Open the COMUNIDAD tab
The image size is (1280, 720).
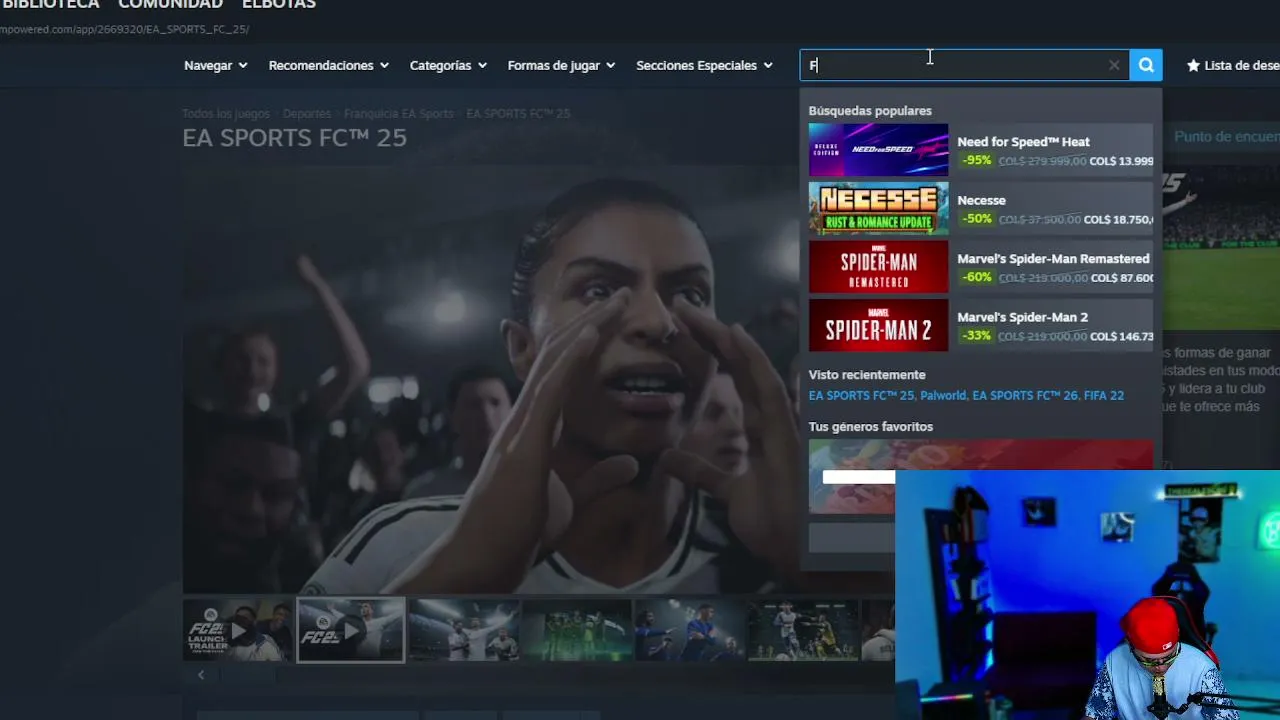pyautogui.click(x=170, y=4)
